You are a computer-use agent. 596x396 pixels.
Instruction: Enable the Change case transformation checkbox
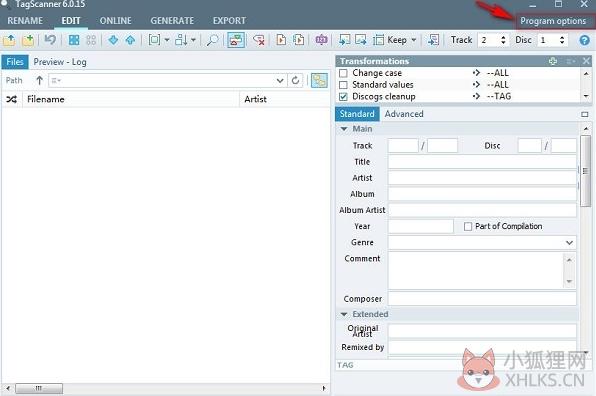pyautogui.click(x=343, y=73)
